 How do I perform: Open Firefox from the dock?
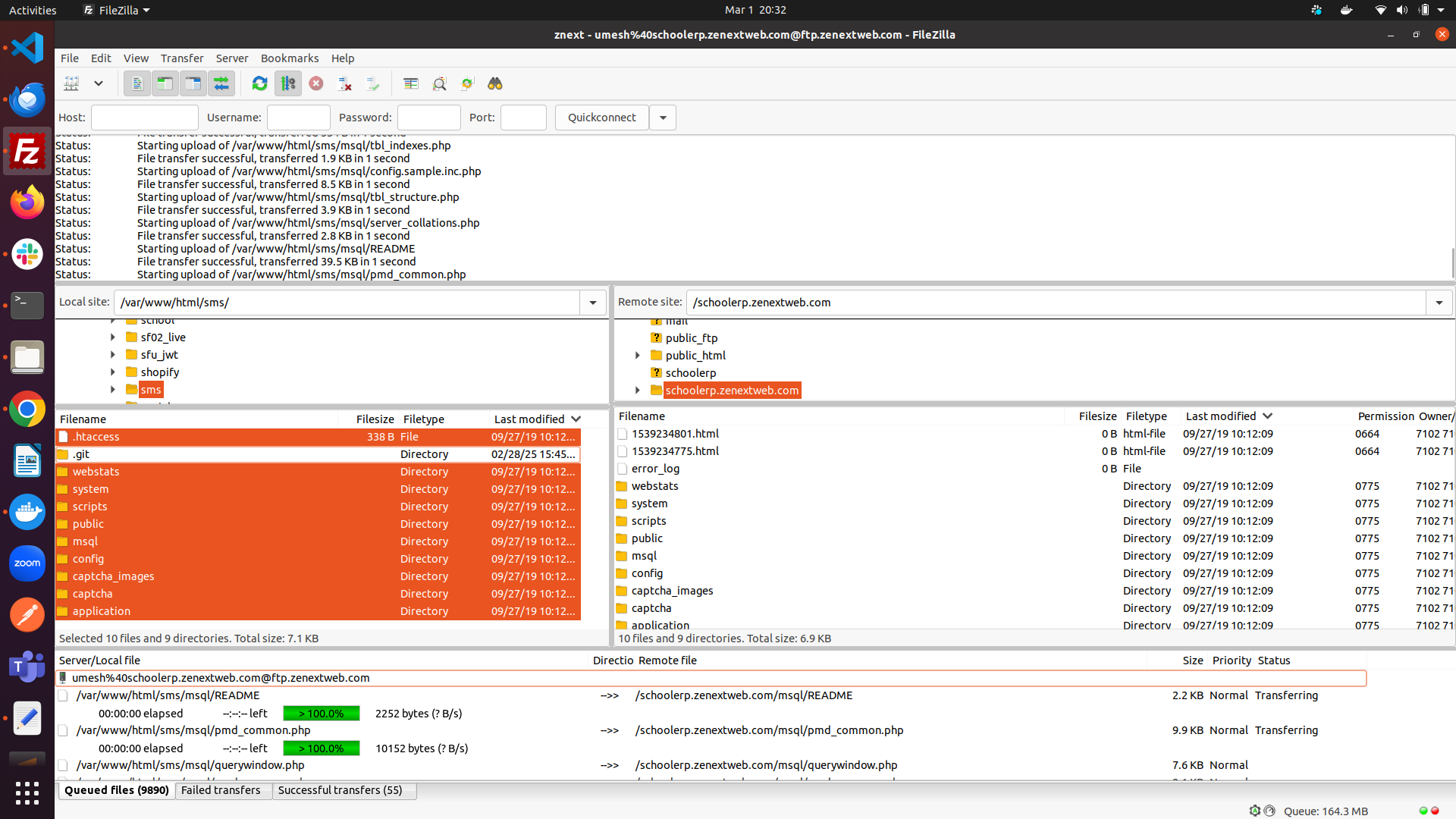point(27,202)
